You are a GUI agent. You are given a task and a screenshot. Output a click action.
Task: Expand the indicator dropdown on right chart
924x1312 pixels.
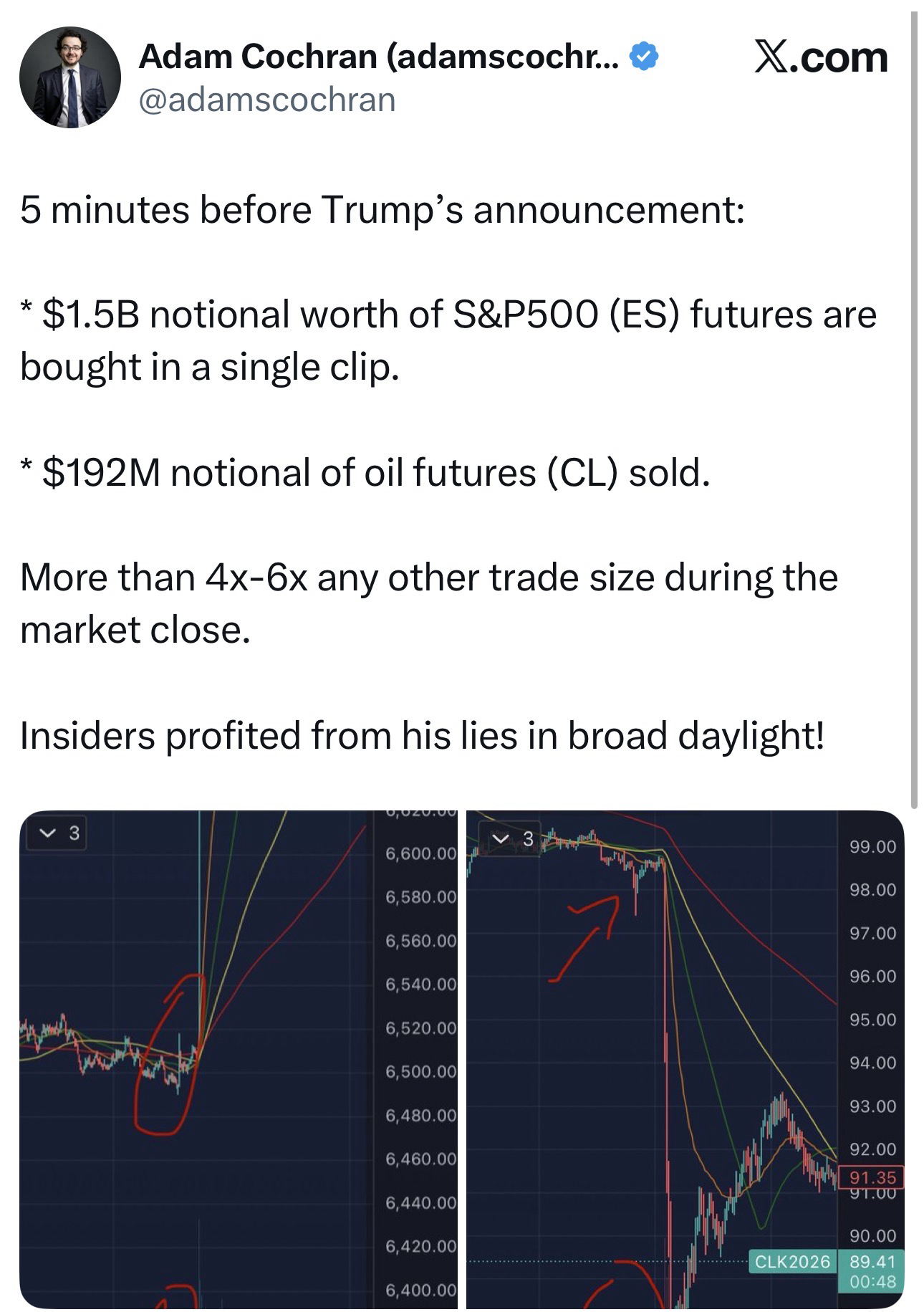click(x=512, y=838)
